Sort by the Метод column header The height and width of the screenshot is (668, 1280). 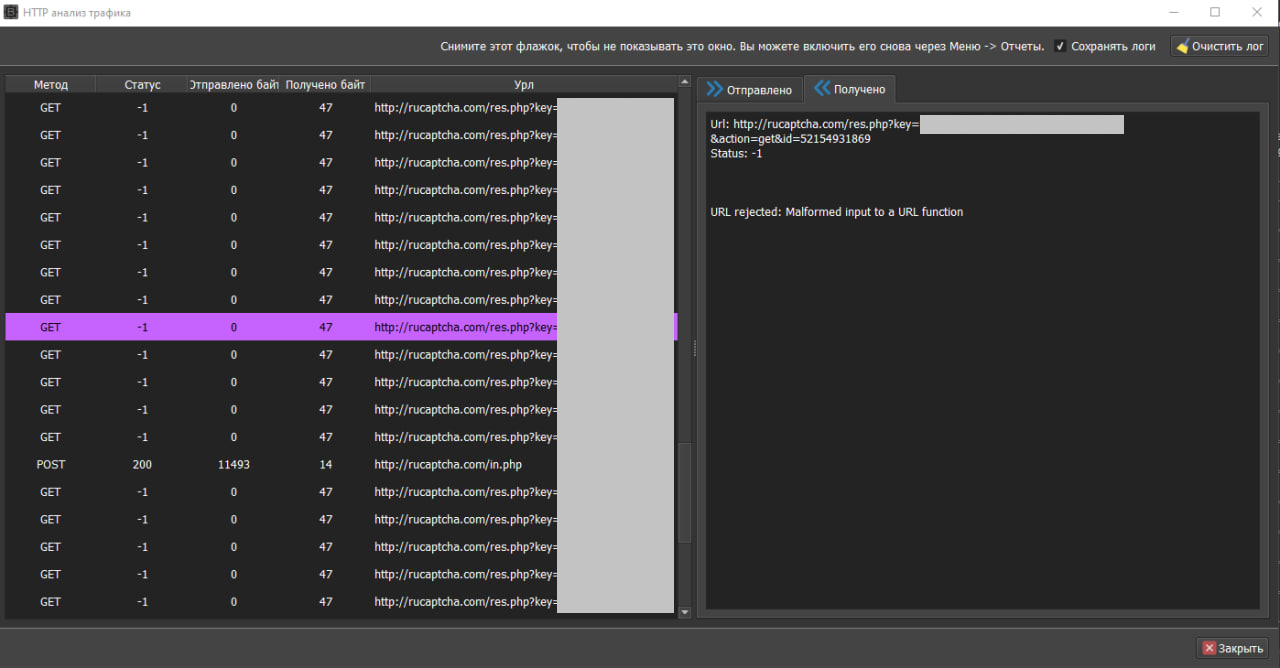tap(50, 85)
